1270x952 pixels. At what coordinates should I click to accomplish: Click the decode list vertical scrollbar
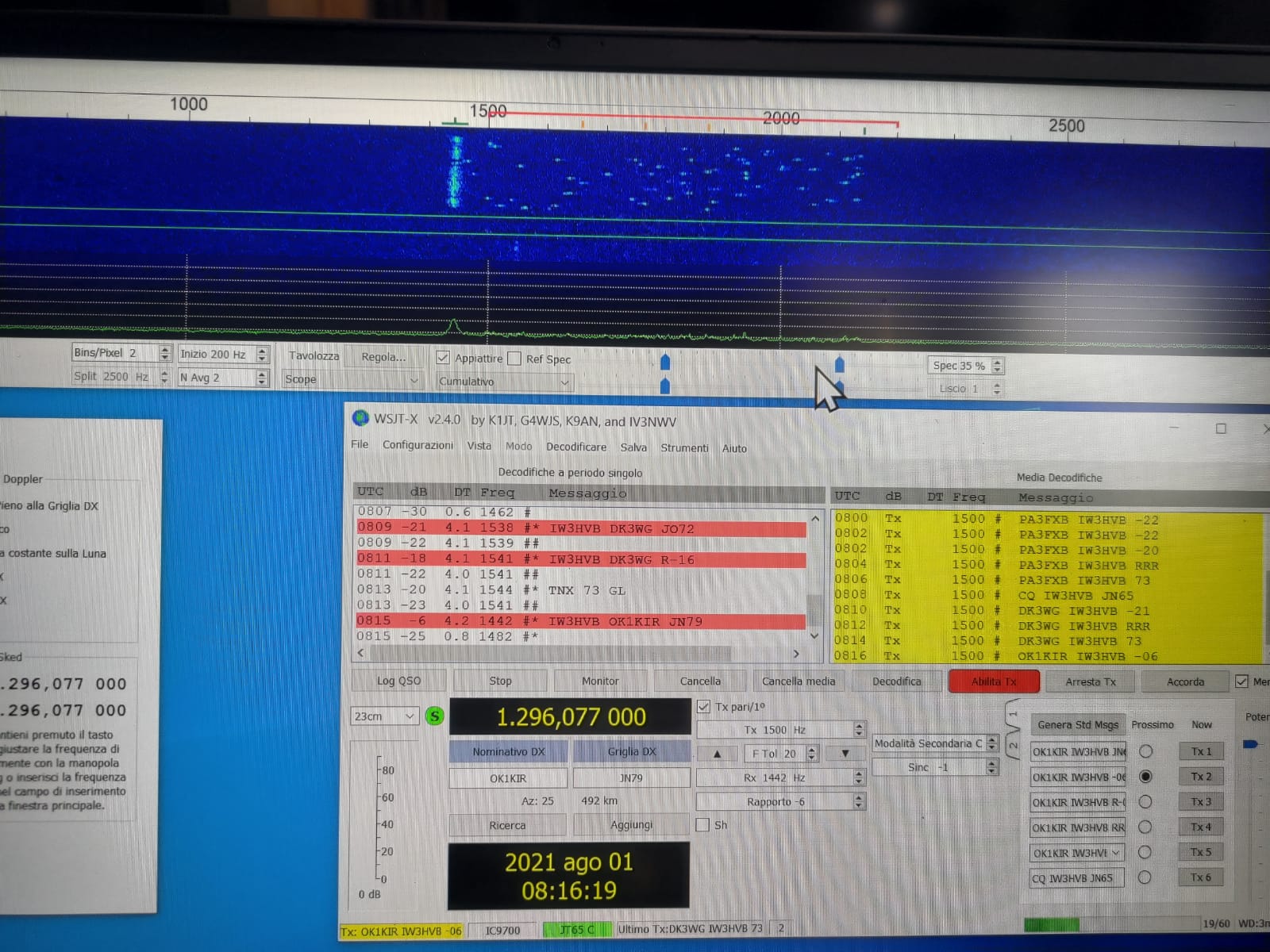[814, 577]
